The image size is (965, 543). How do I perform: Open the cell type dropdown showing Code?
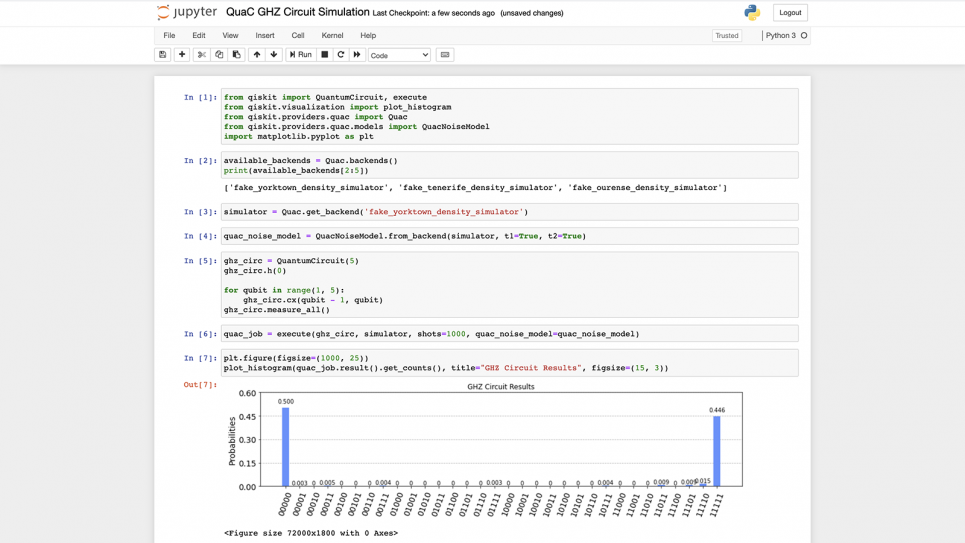point(399,55)
